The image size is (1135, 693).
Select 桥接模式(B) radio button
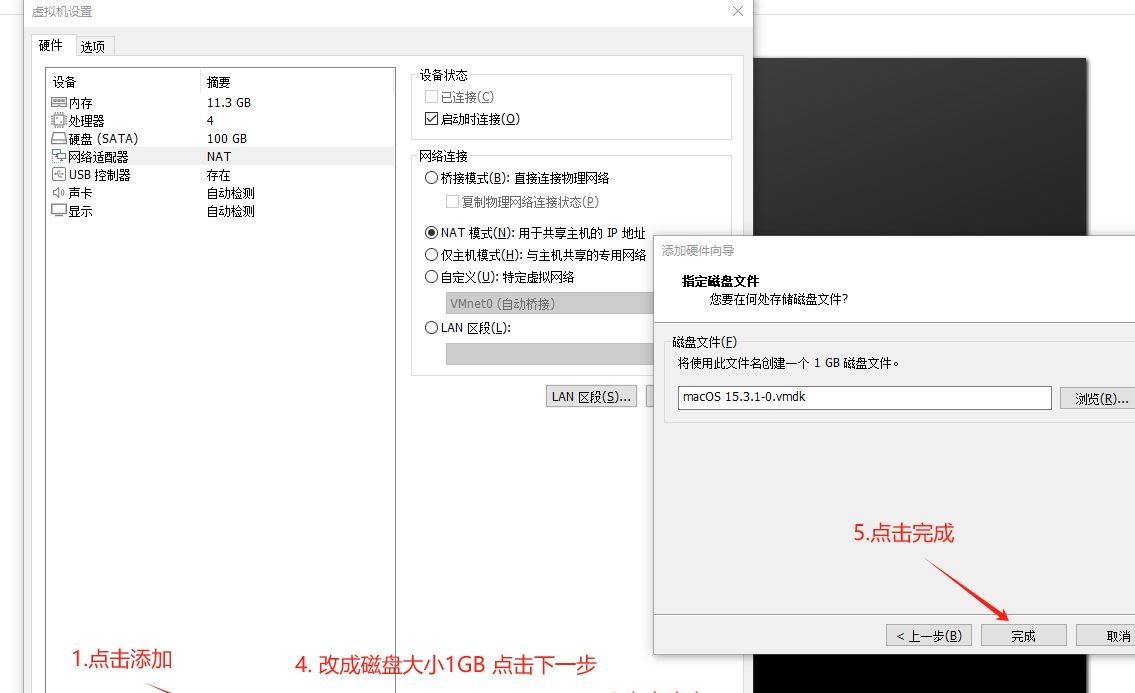coord(431,177)
